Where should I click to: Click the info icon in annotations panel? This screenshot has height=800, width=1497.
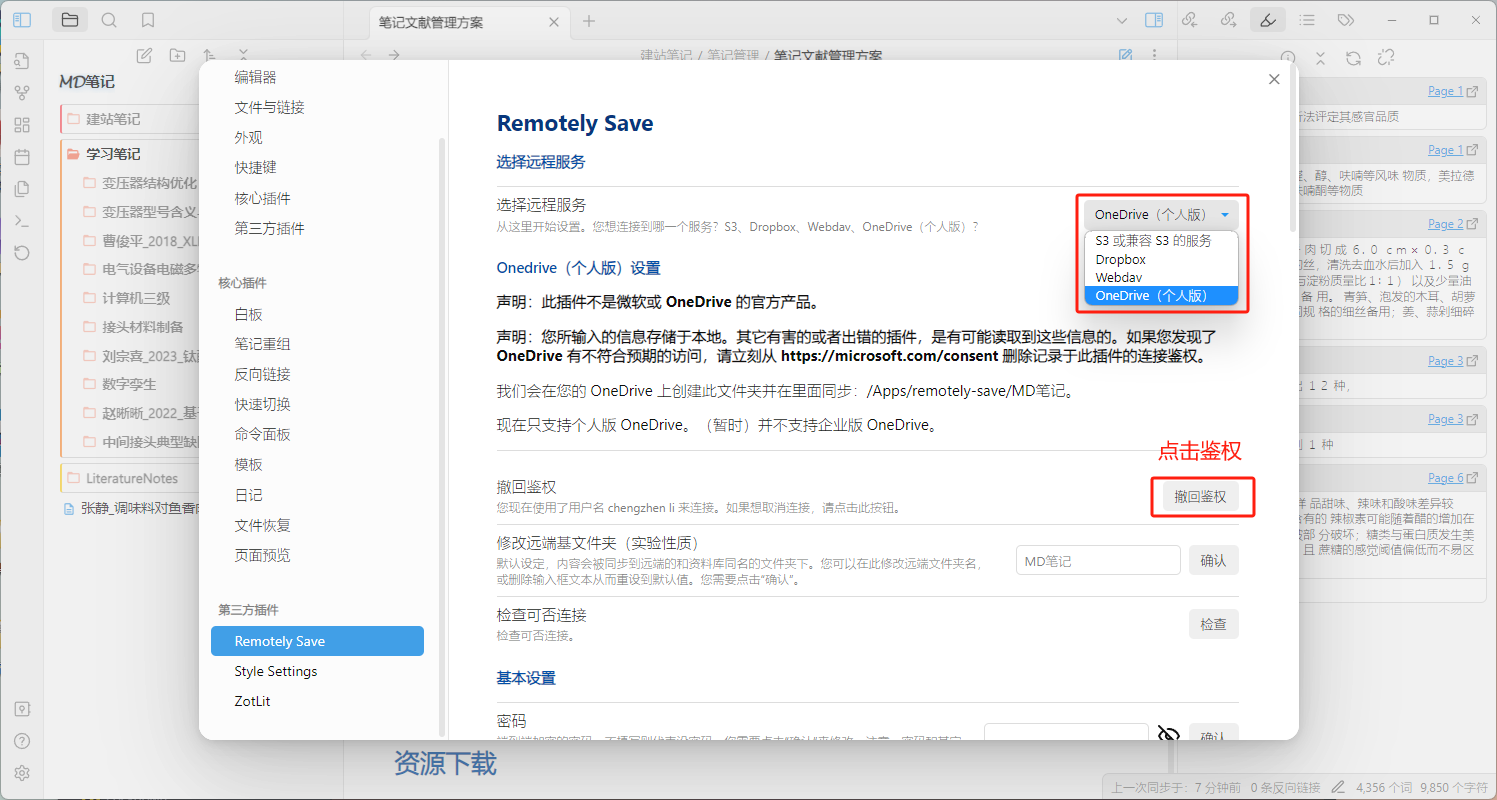pos(1288,58)
